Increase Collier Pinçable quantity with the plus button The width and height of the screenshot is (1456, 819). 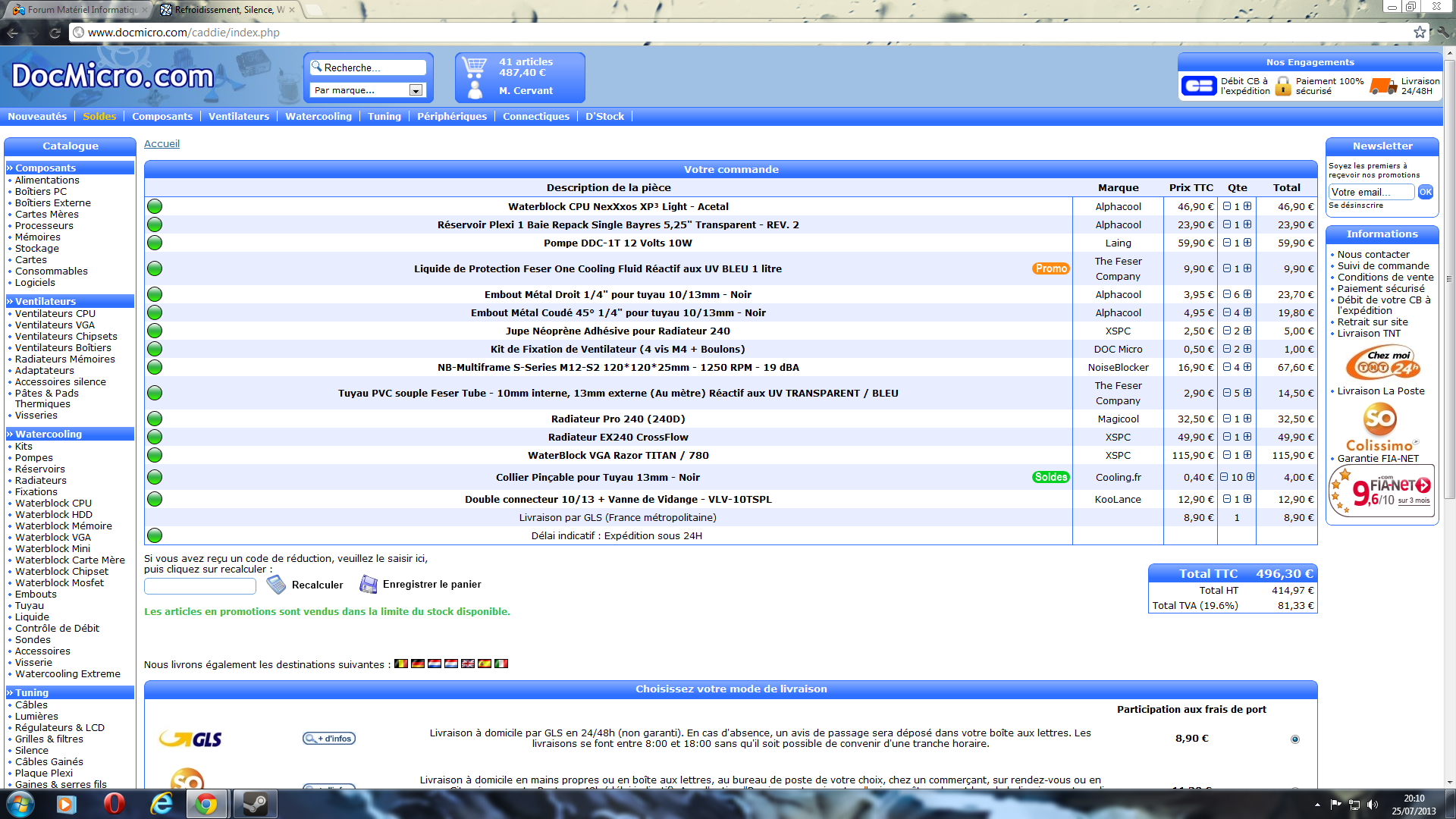1250,477
